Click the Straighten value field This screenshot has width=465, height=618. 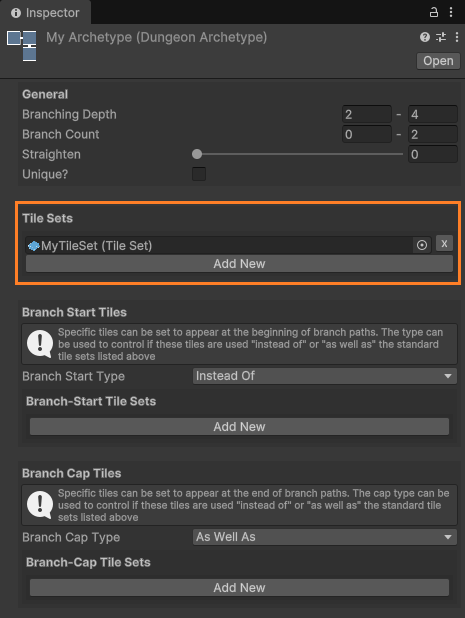433,154
